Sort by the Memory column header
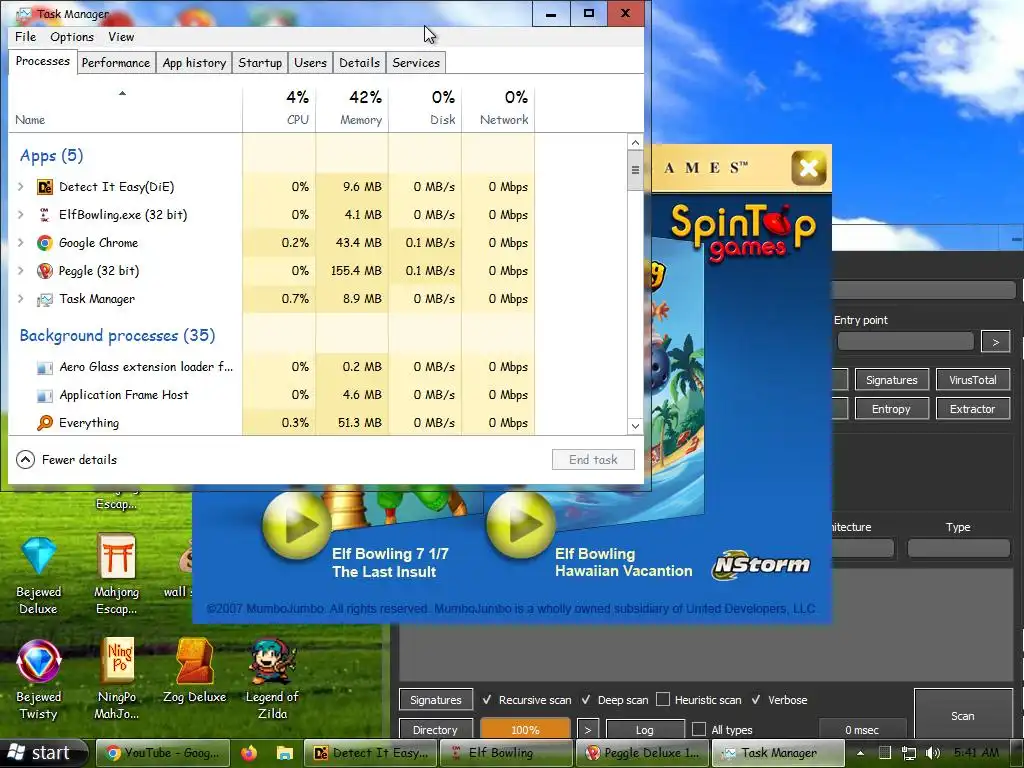The image size is (1024, 768). [353, 109]
